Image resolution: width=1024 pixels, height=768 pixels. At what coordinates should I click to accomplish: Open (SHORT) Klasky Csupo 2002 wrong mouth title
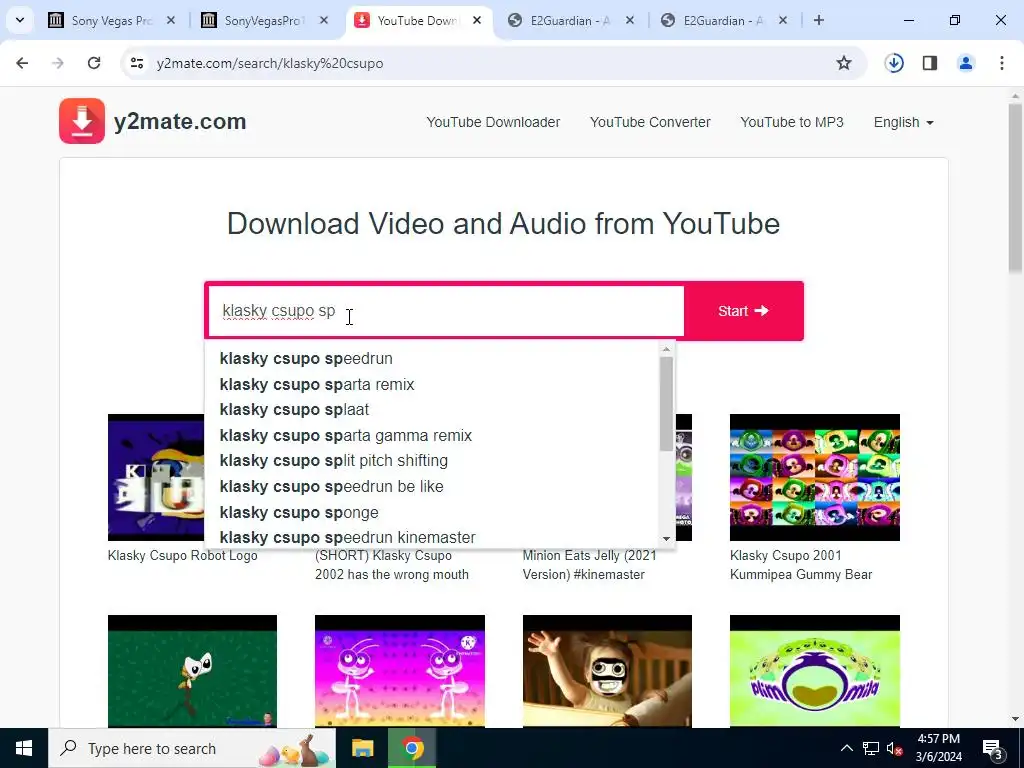coord(392,565)
